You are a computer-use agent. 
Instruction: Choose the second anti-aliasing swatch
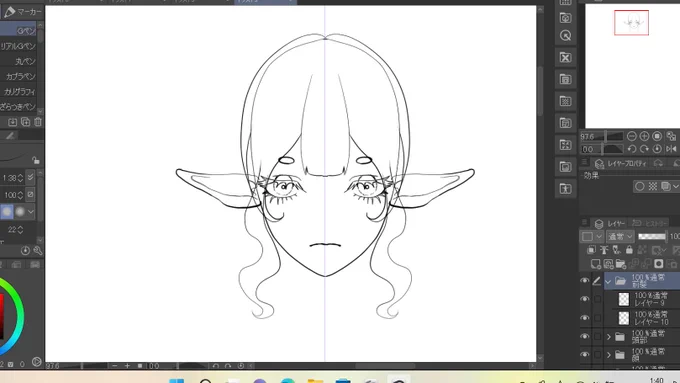tap(20, 212)
